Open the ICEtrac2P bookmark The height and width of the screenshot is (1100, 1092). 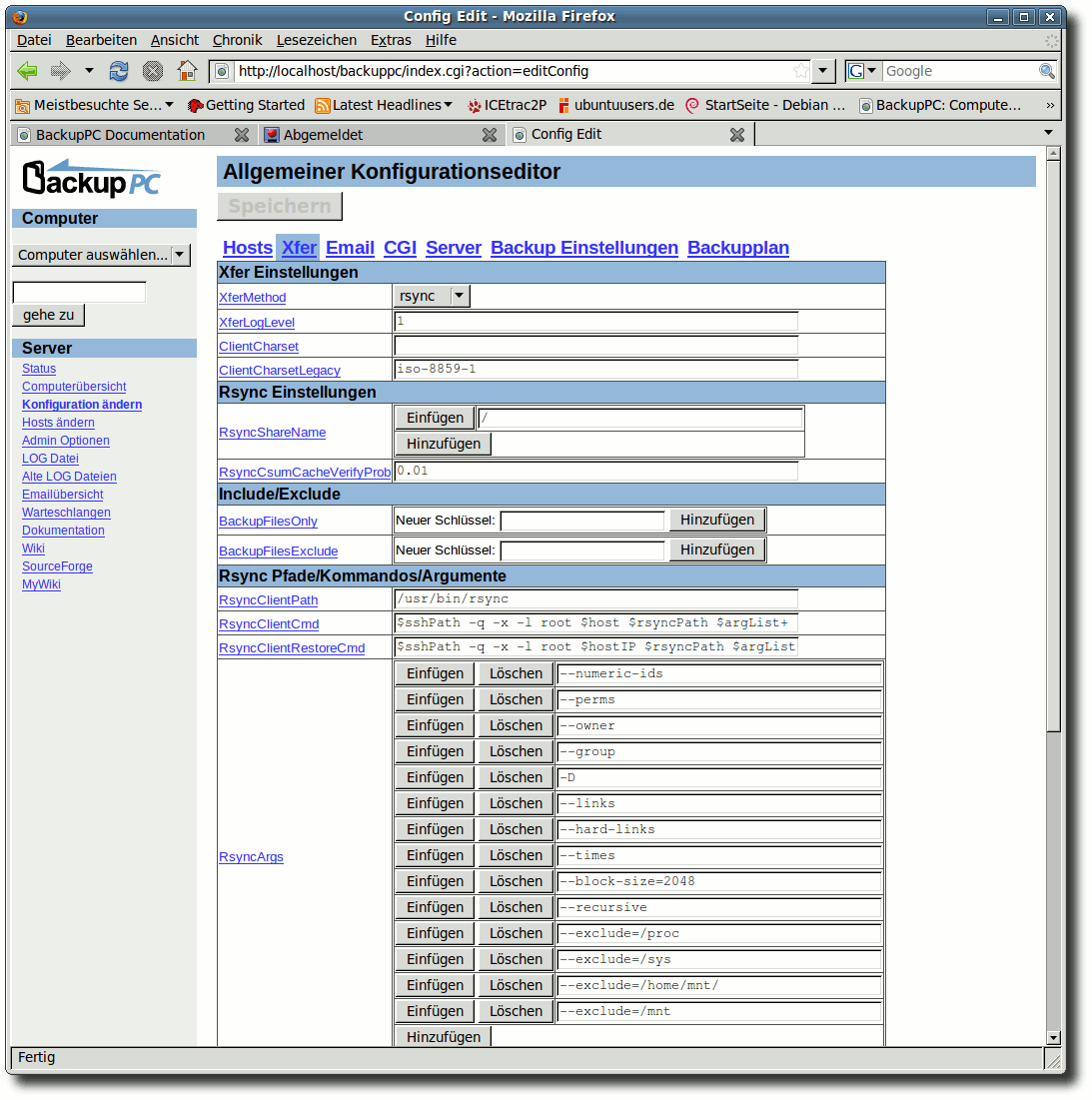click(x=508, y=105)
